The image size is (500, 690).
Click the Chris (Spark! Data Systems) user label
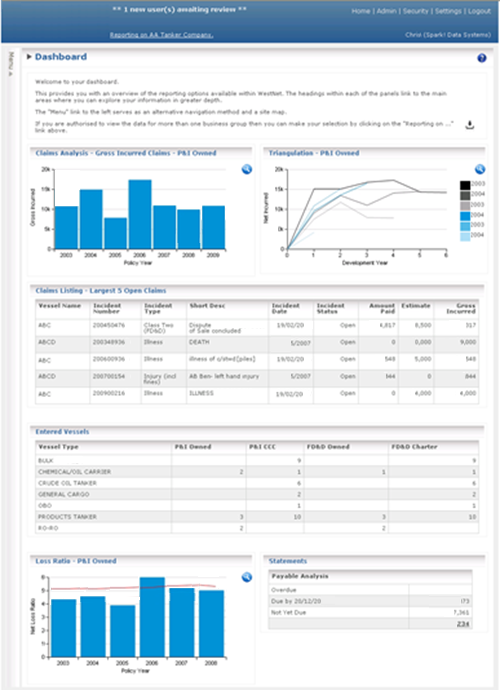[x=448, y=35]
